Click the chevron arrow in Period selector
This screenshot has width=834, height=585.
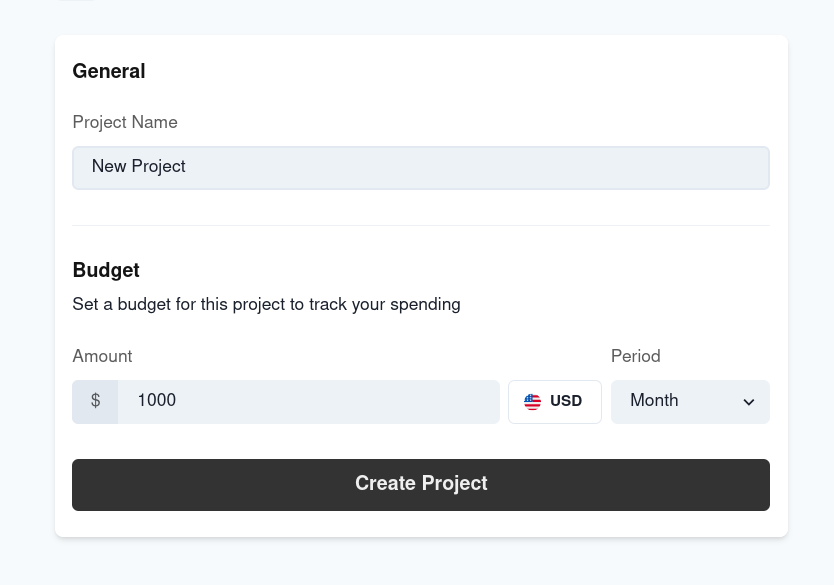(x=749, y=402)
